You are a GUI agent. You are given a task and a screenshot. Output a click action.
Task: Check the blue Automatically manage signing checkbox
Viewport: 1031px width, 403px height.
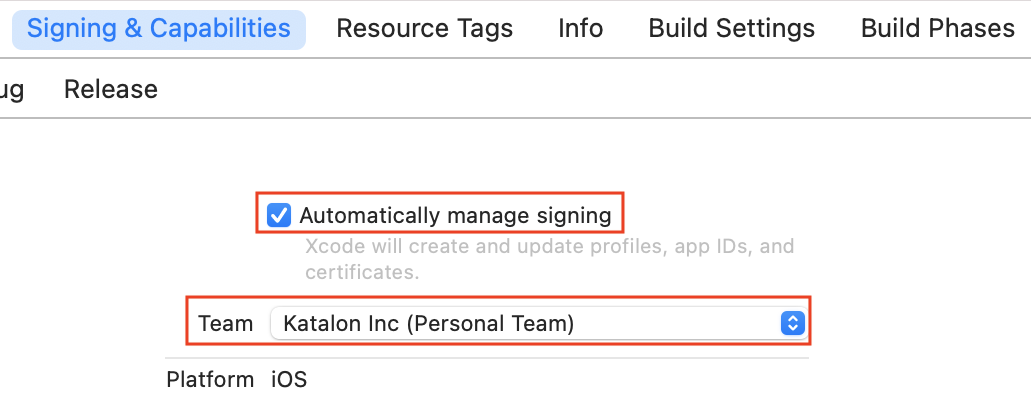[x=280, y=215]
